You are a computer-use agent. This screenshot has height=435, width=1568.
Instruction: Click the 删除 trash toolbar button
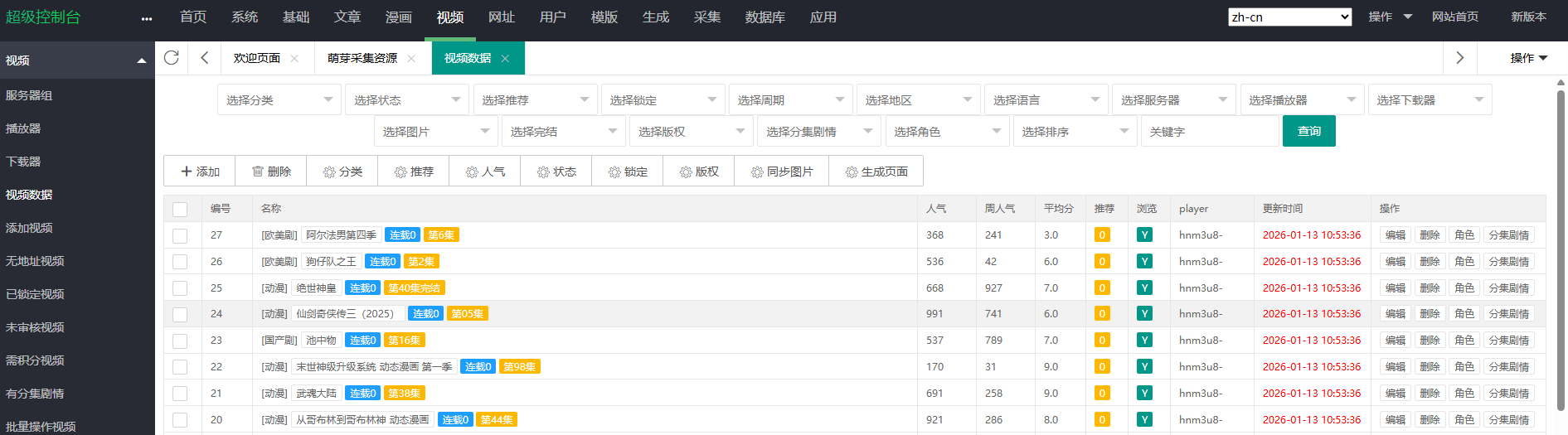(x=271, y=172)
